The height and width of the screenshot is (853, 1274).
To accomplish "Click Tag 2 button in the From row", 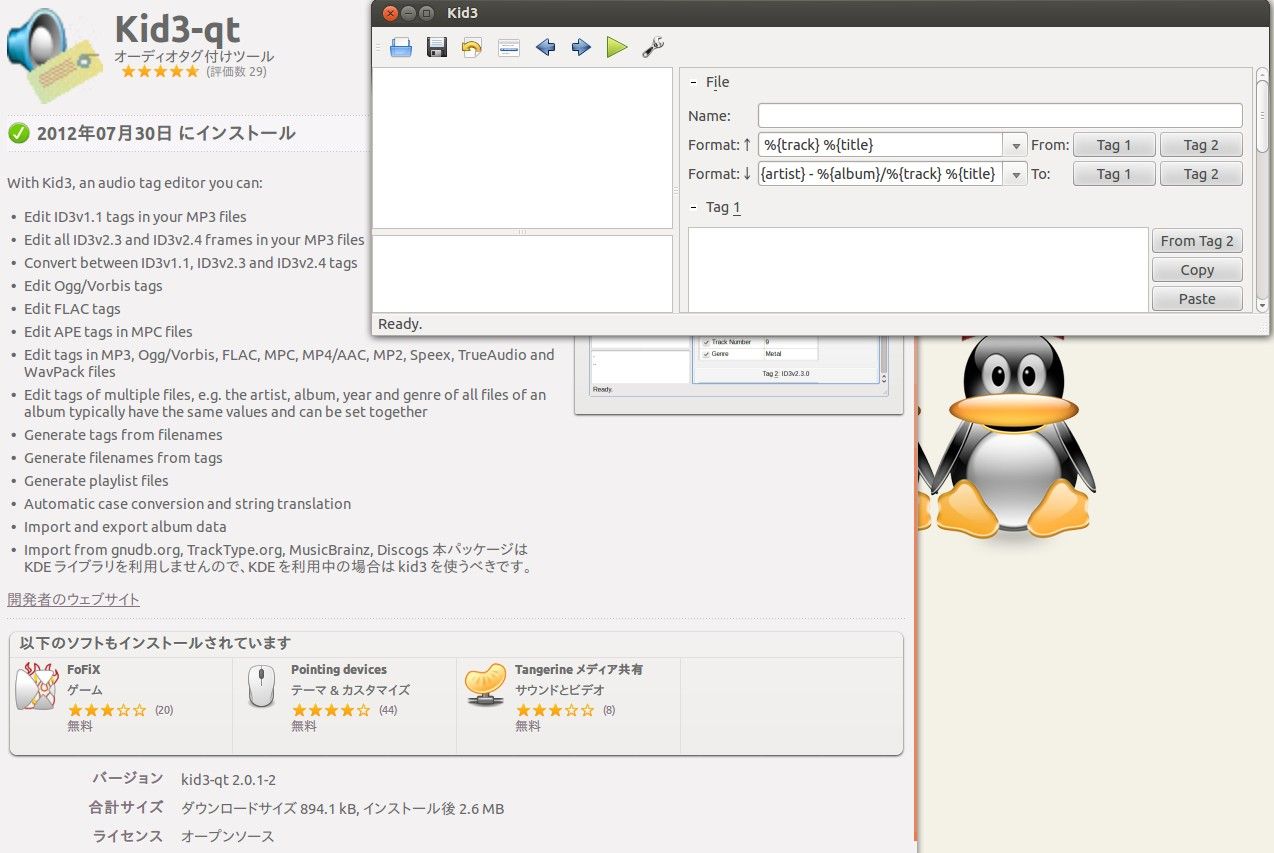I will pyautogui.click(x=1201, y=145).
